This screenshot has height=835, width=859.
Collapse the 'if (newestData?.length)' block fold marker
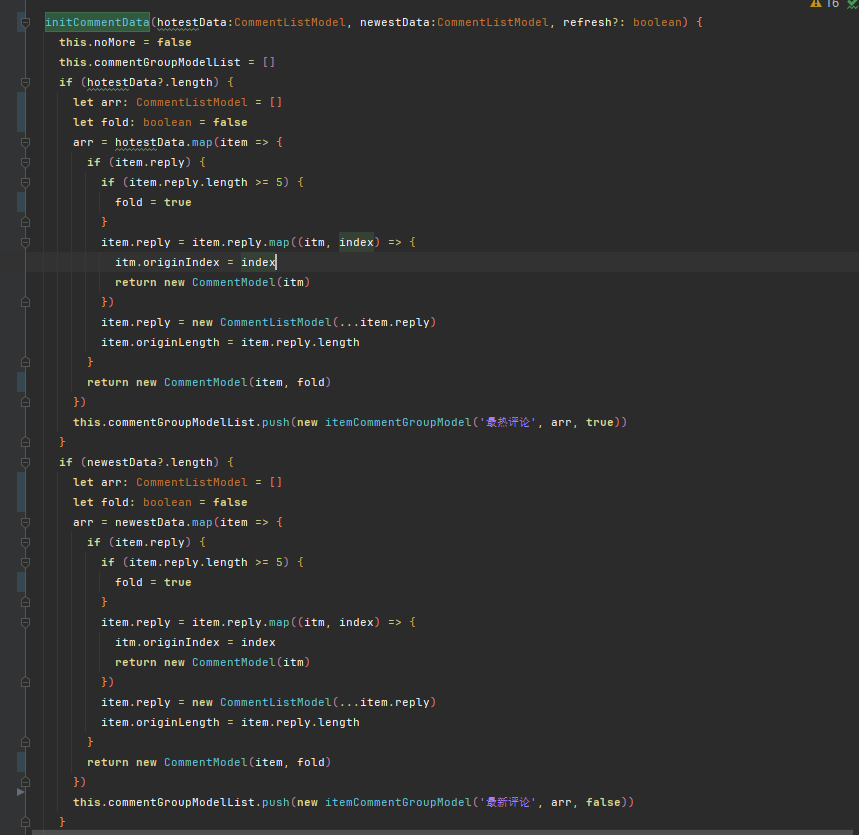25,462
